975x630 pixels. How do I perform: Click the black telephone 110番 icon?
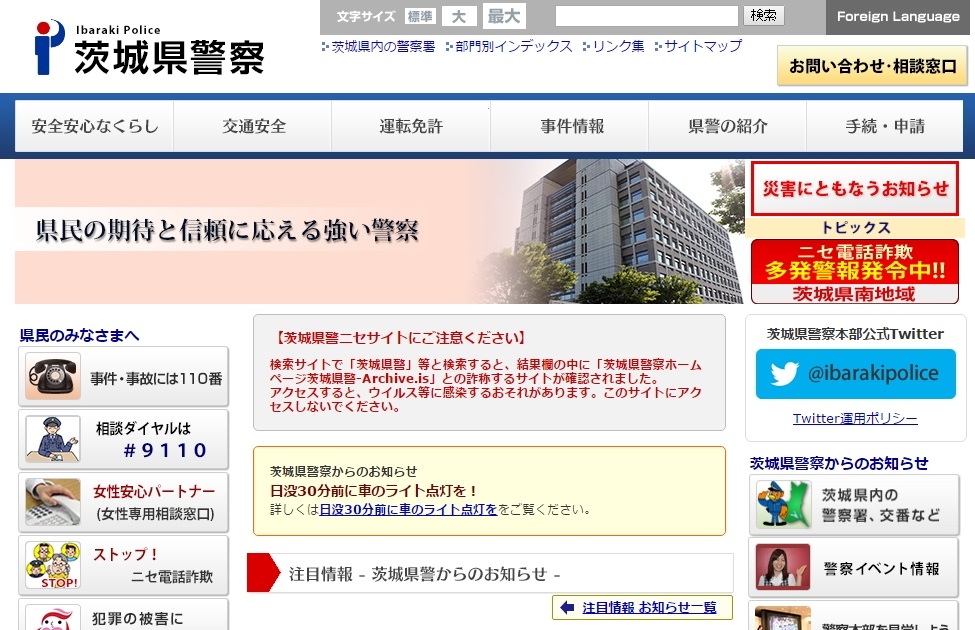tap(54, 377)
